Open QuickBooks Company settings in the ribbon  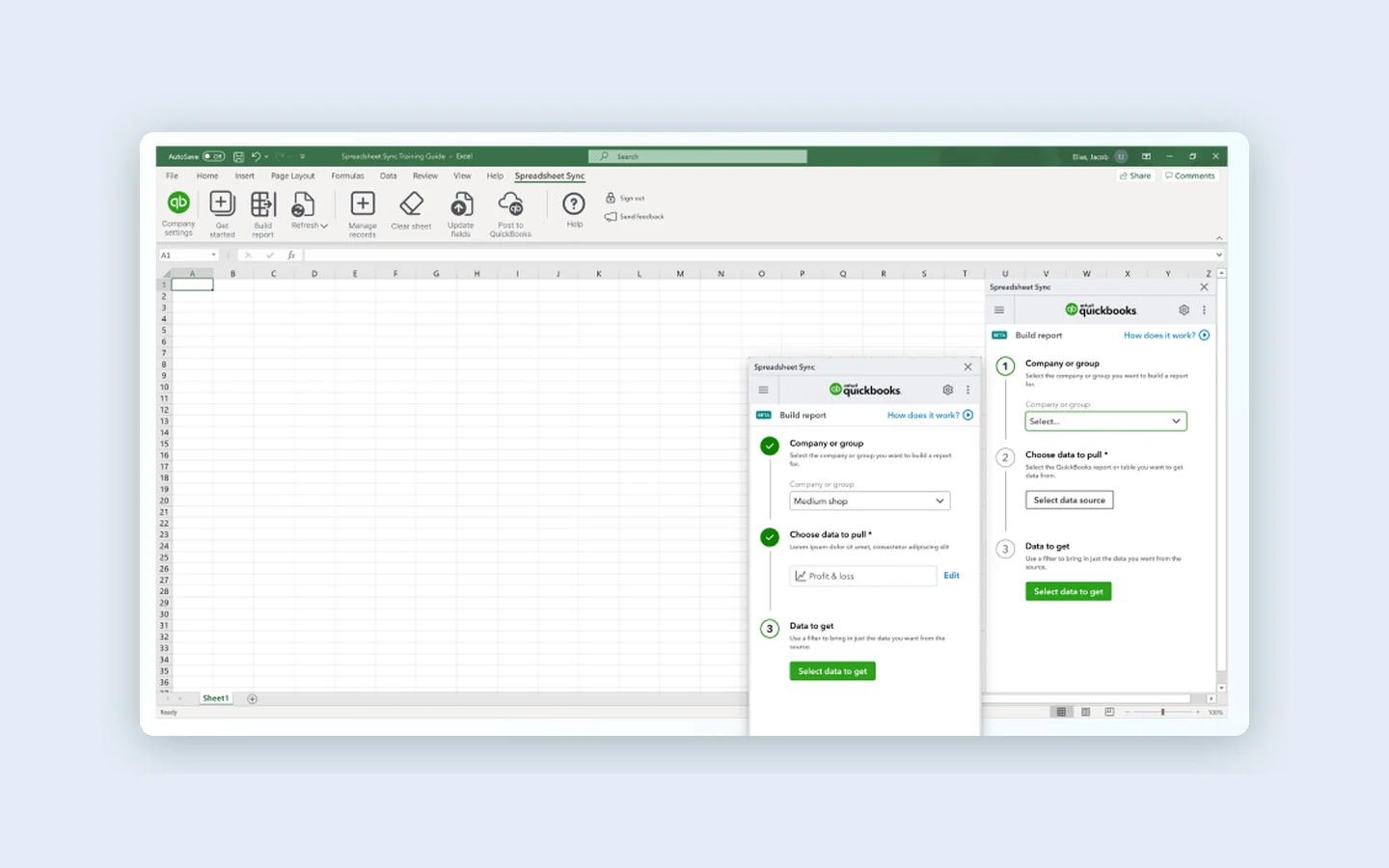(178, 213)
